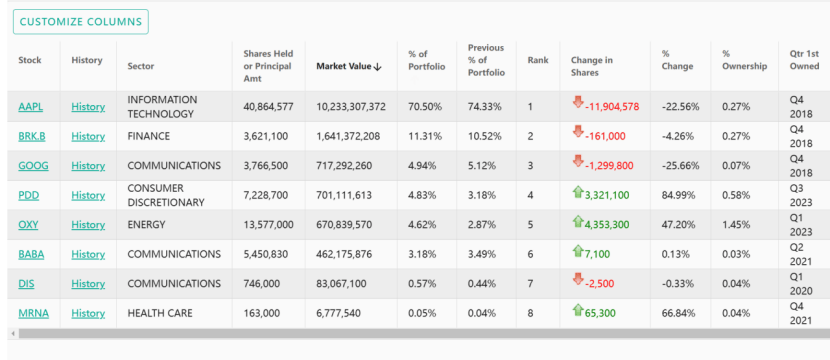Open History link for BABA
Image resolution: width=830 pixels, height=360 pixels.
click(x=88, y=255)
